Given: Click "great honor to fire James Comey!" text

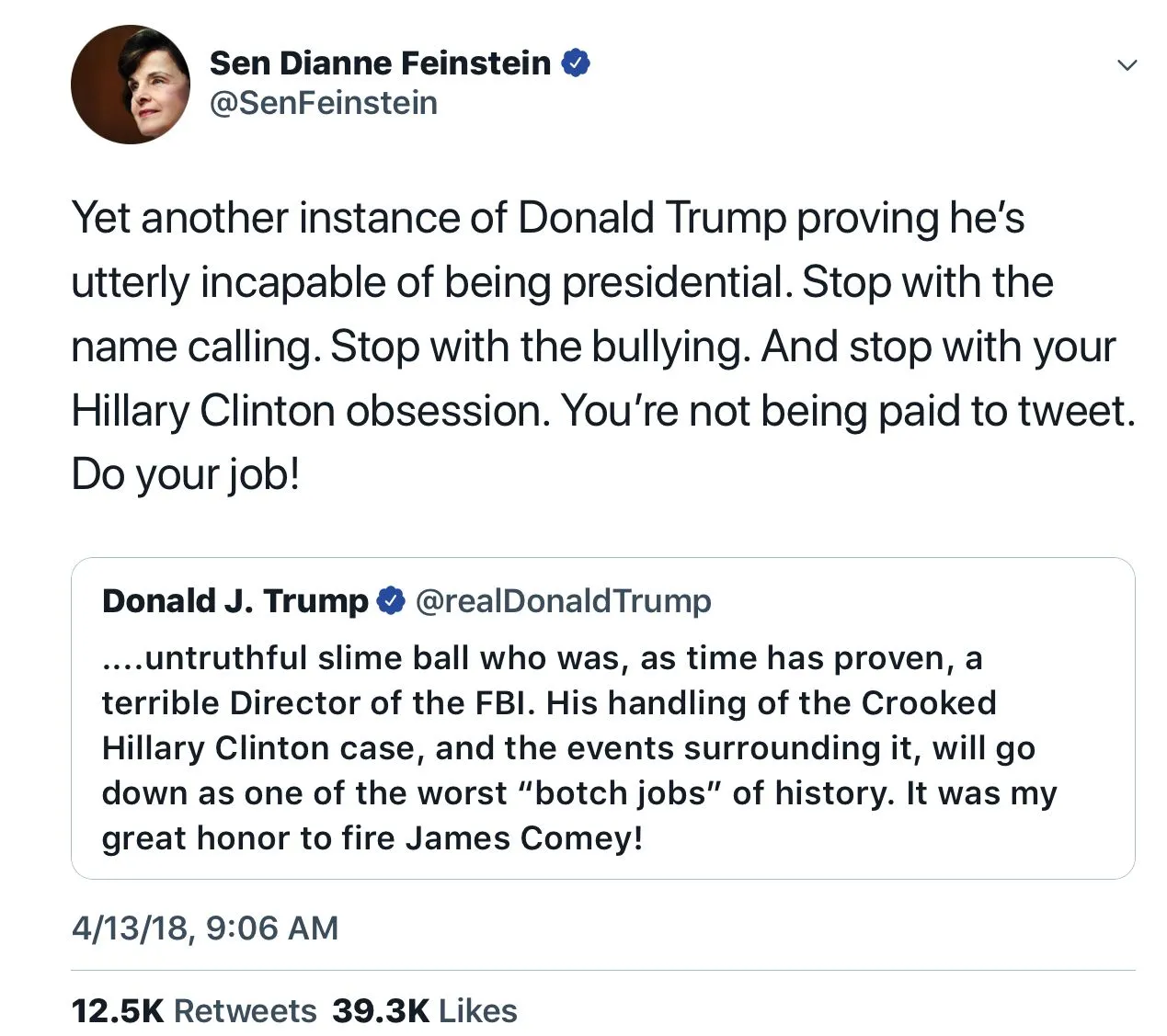Looking at the screenshot, I should coord(372,837).
